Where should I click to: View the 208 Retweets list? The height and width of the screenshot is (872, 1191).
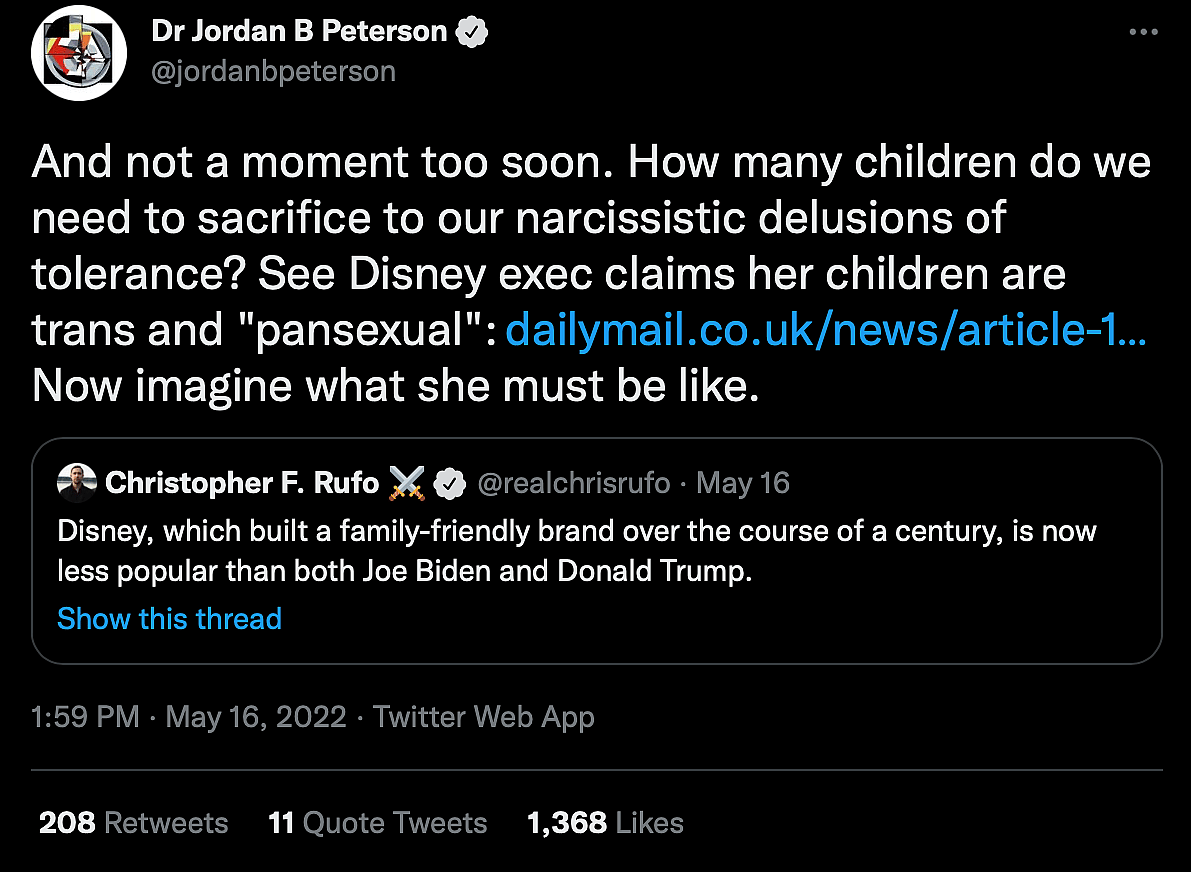click(x=133, y=823)
